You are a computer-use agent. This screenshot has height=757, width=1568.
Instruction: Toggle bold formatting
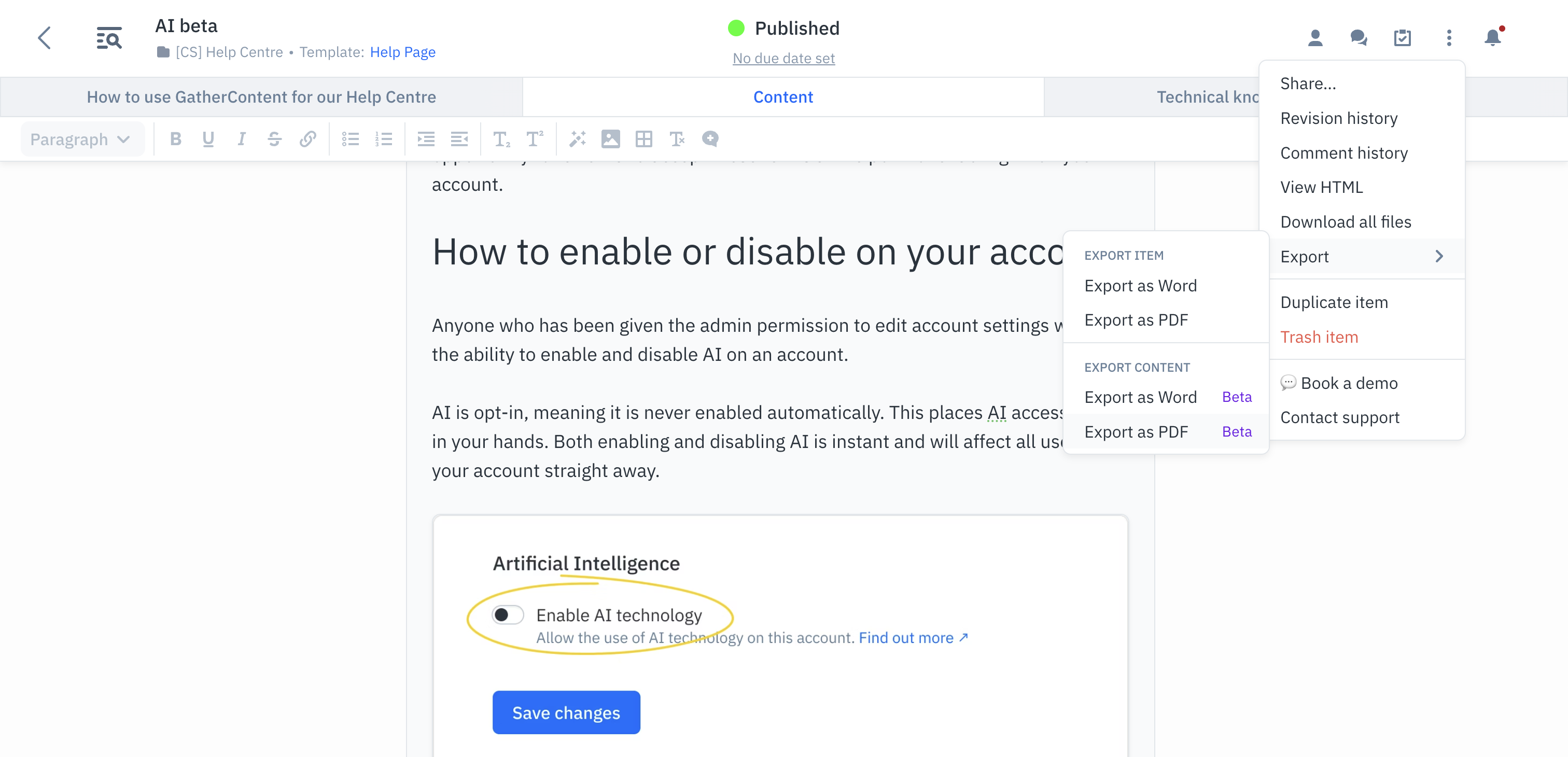(176, 139)
